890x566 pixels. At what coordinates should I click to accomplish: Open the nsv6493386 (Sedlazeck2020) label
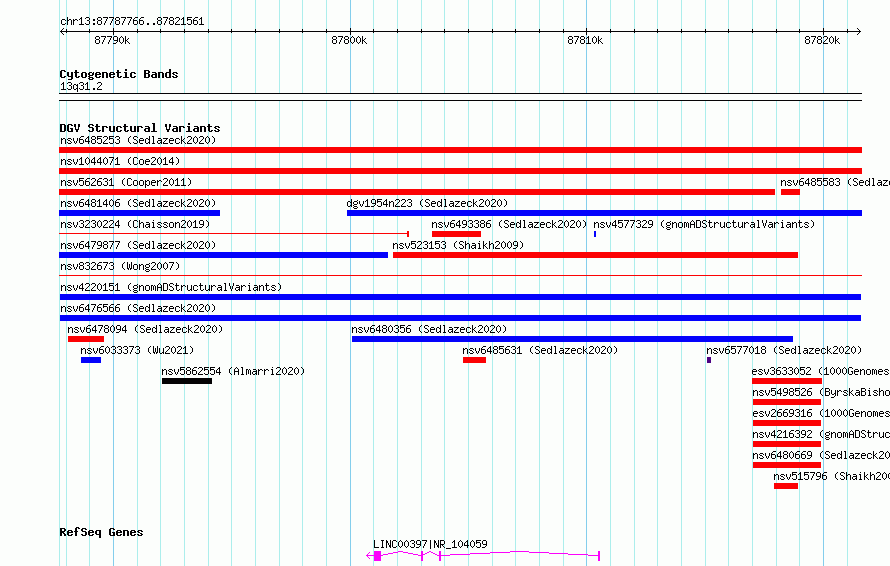point(509,224)
